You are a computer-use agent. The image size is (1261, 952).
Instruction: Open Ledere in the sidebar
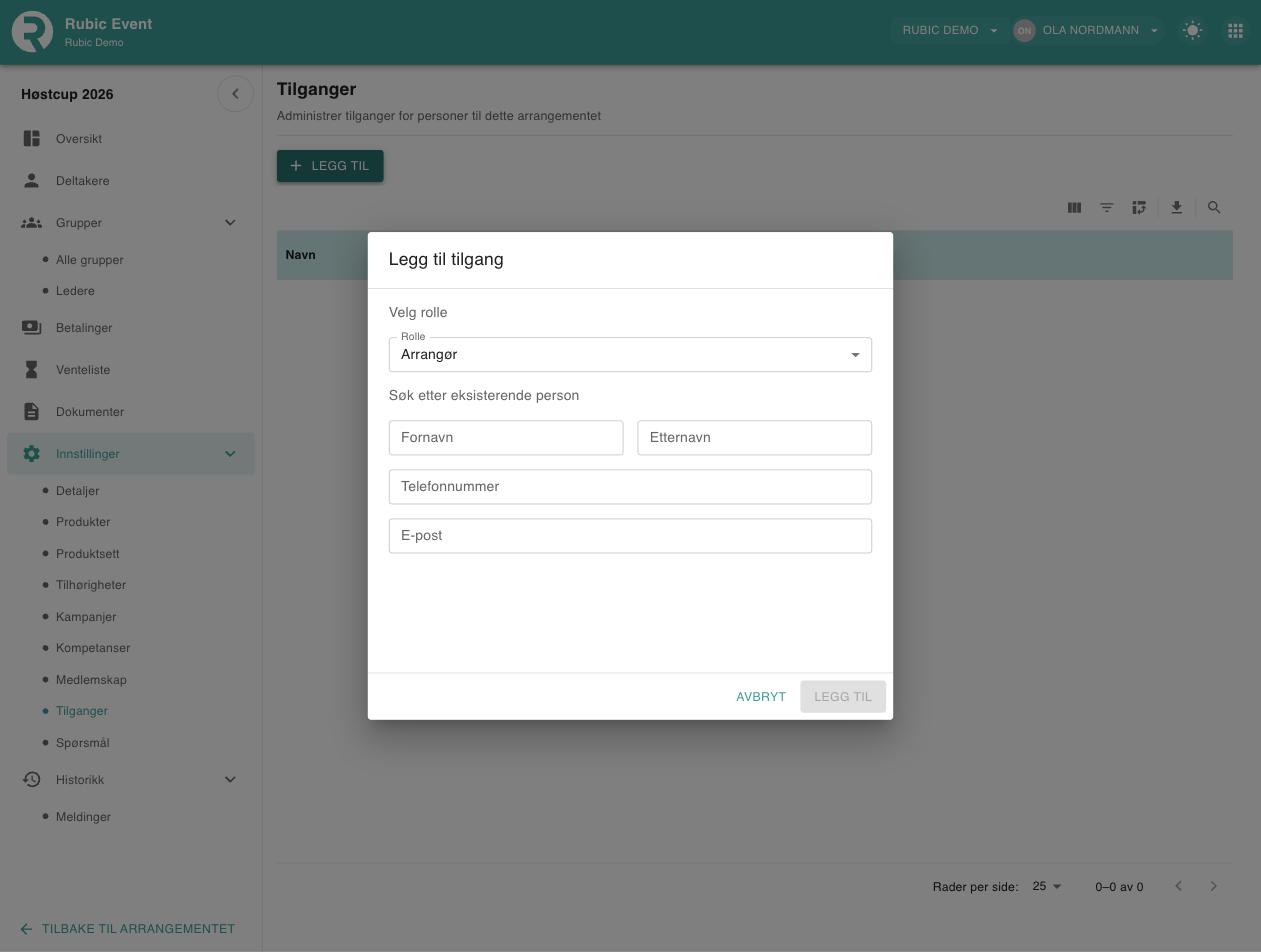(75, 291)
